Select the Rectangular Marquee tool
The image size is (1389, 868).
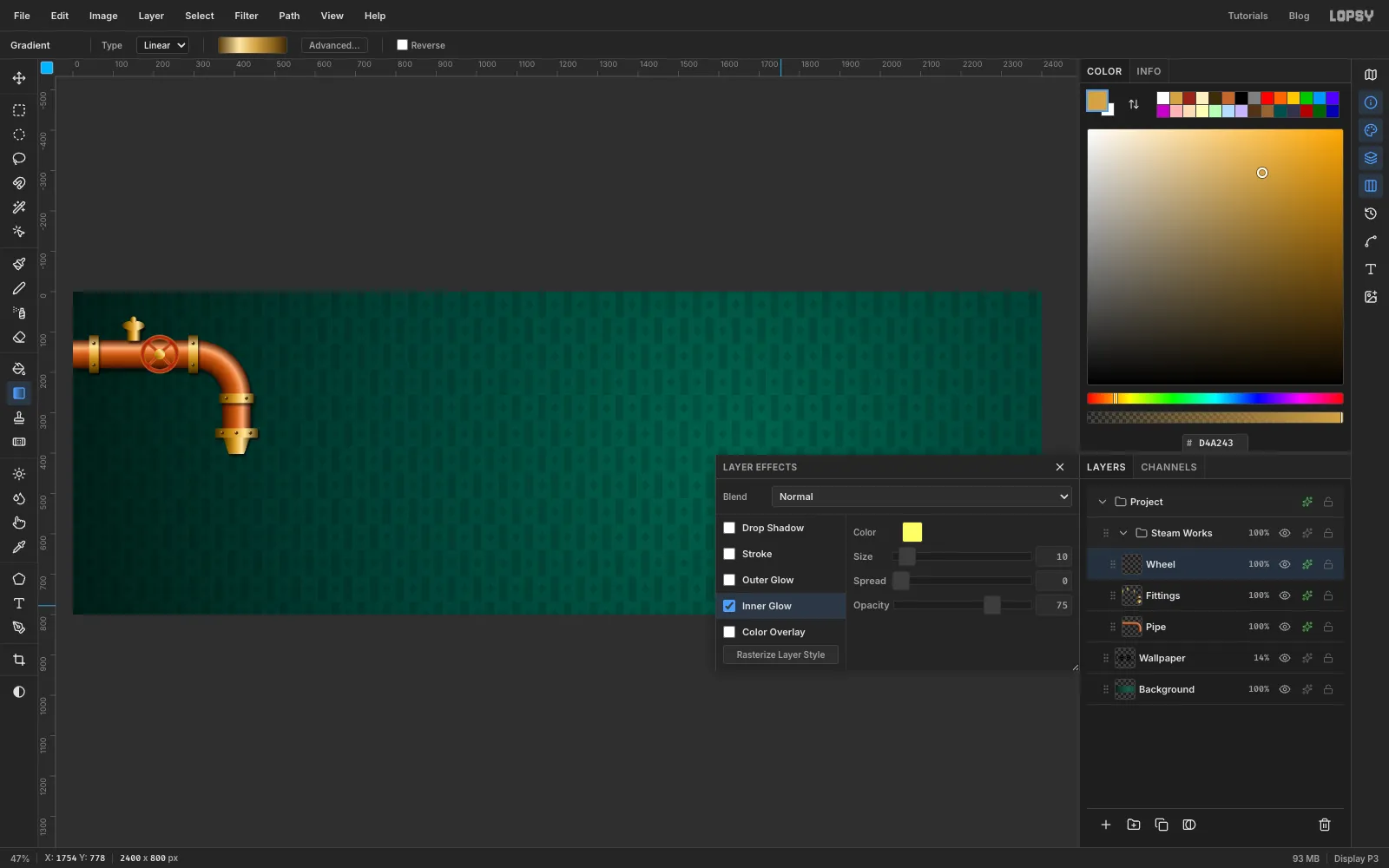(19, 110)
